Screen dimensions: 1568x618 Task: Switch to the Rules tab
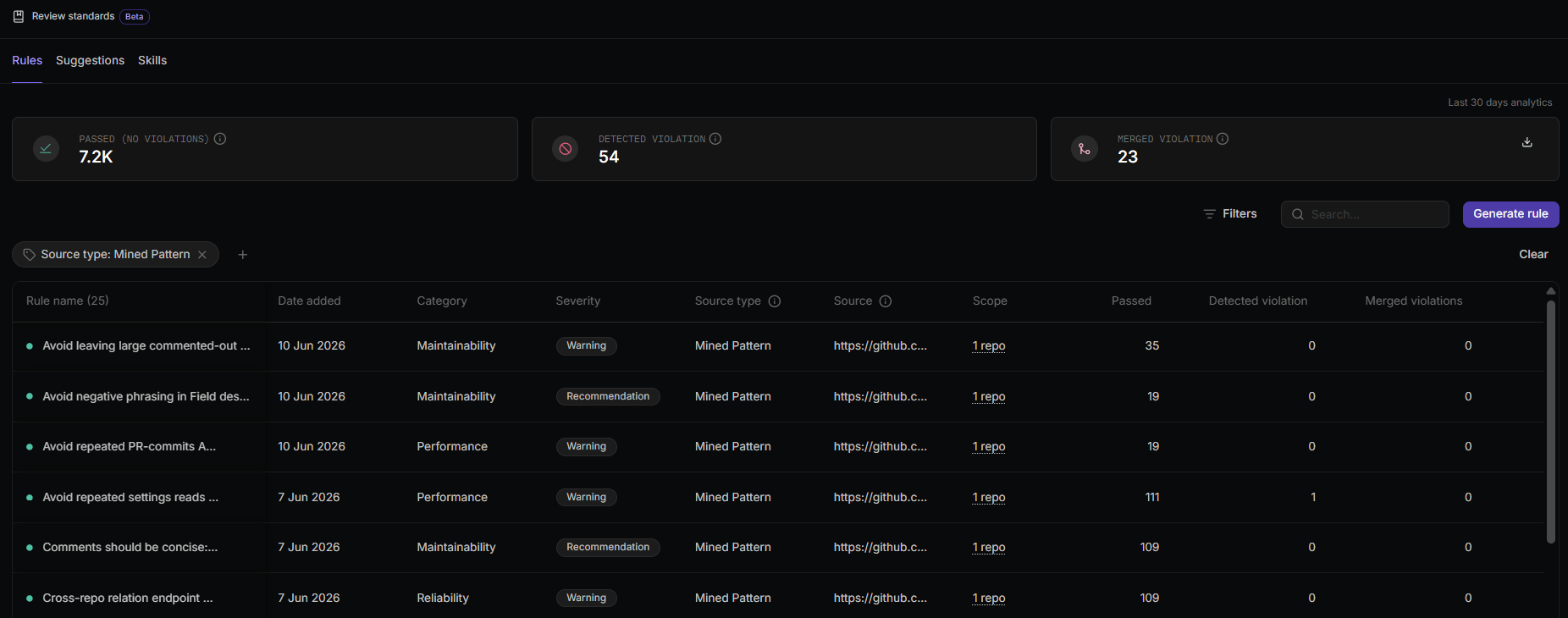tap(27, 60)
